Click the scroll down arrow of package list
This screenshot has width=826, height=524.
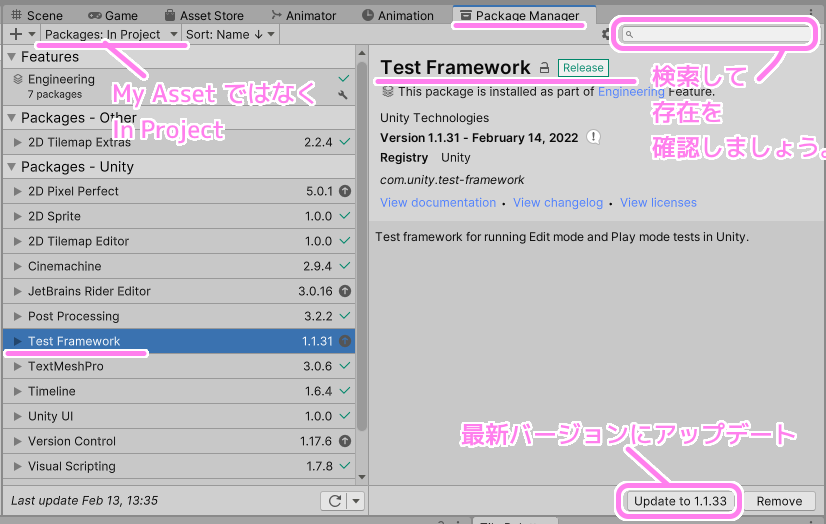[361, 477]
